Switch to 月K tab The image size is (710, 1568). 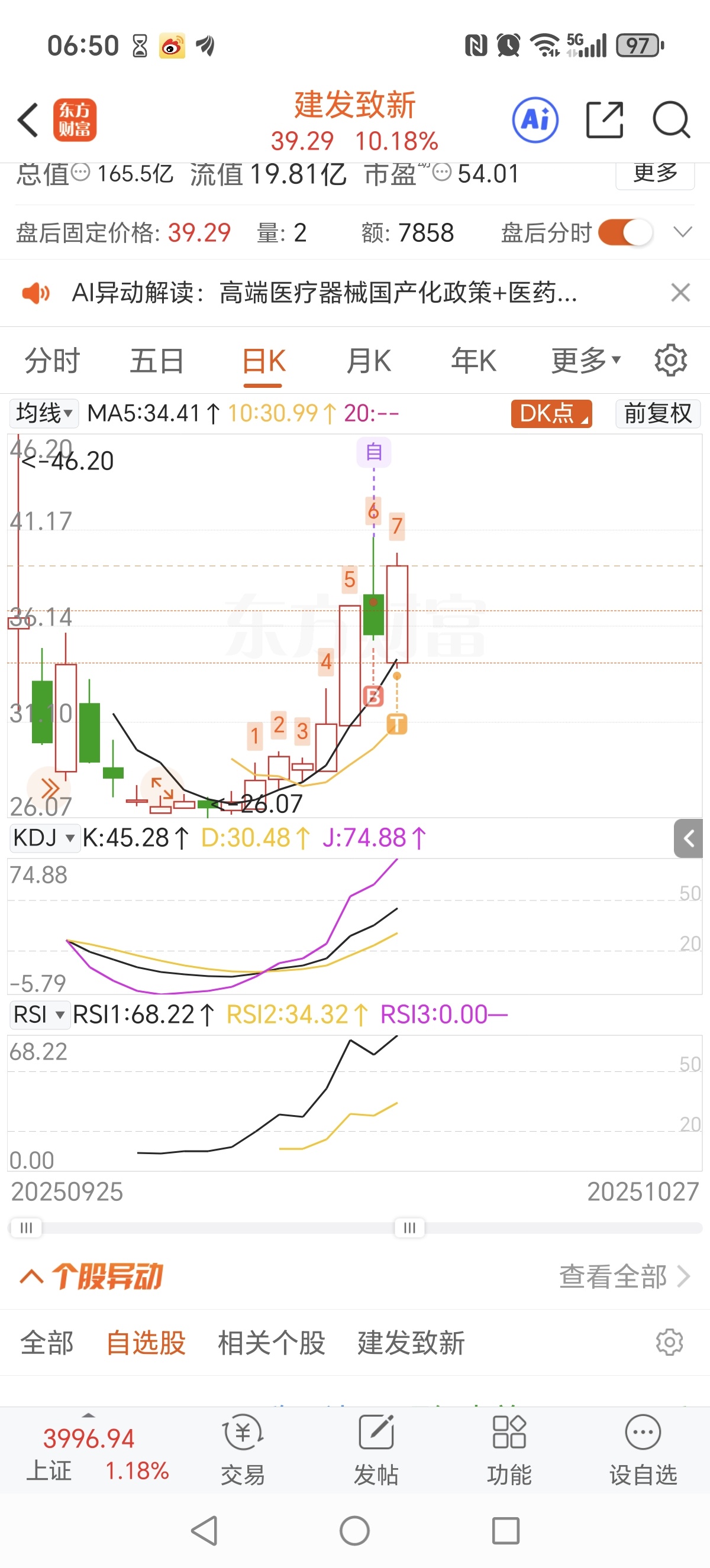(x=369, y=360)
